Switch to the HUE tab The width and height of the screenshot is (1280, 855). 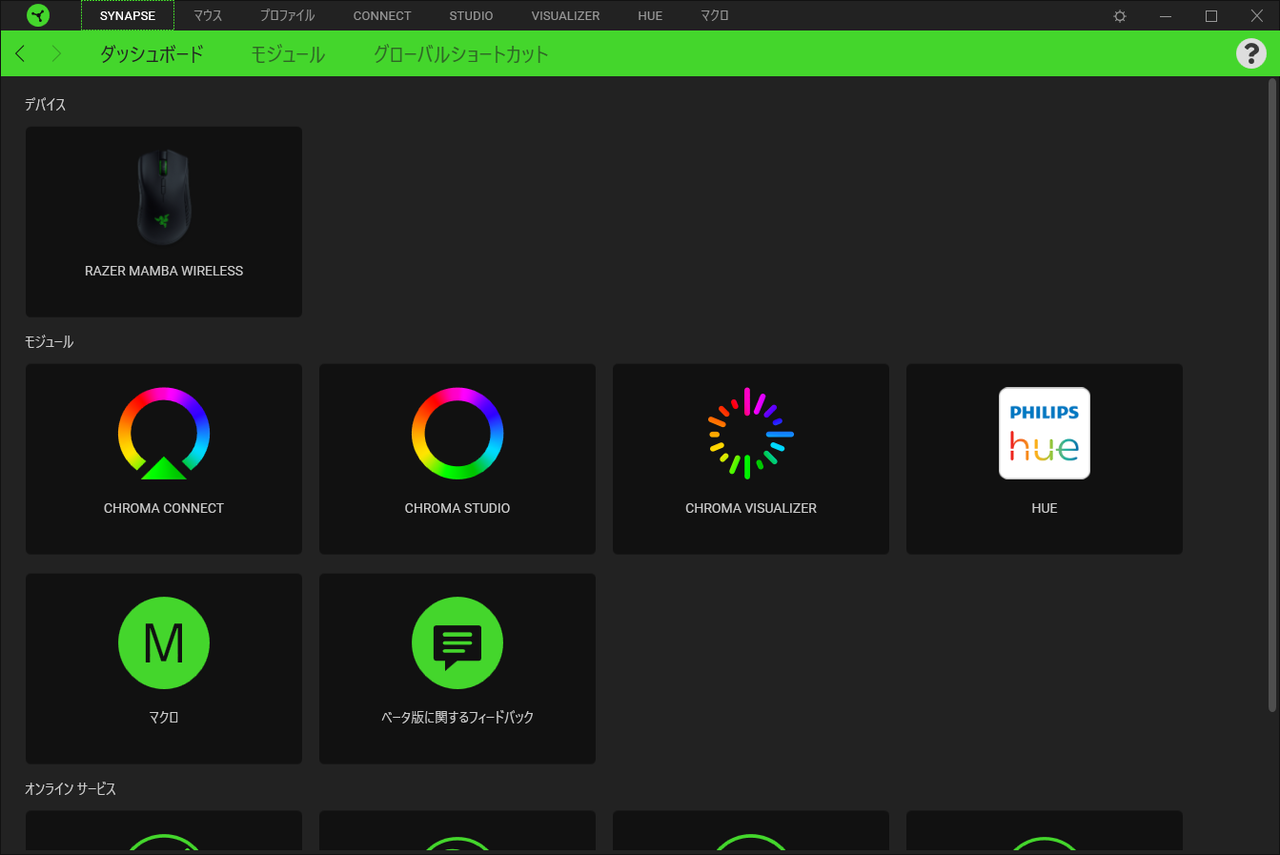tap(650, 16)
